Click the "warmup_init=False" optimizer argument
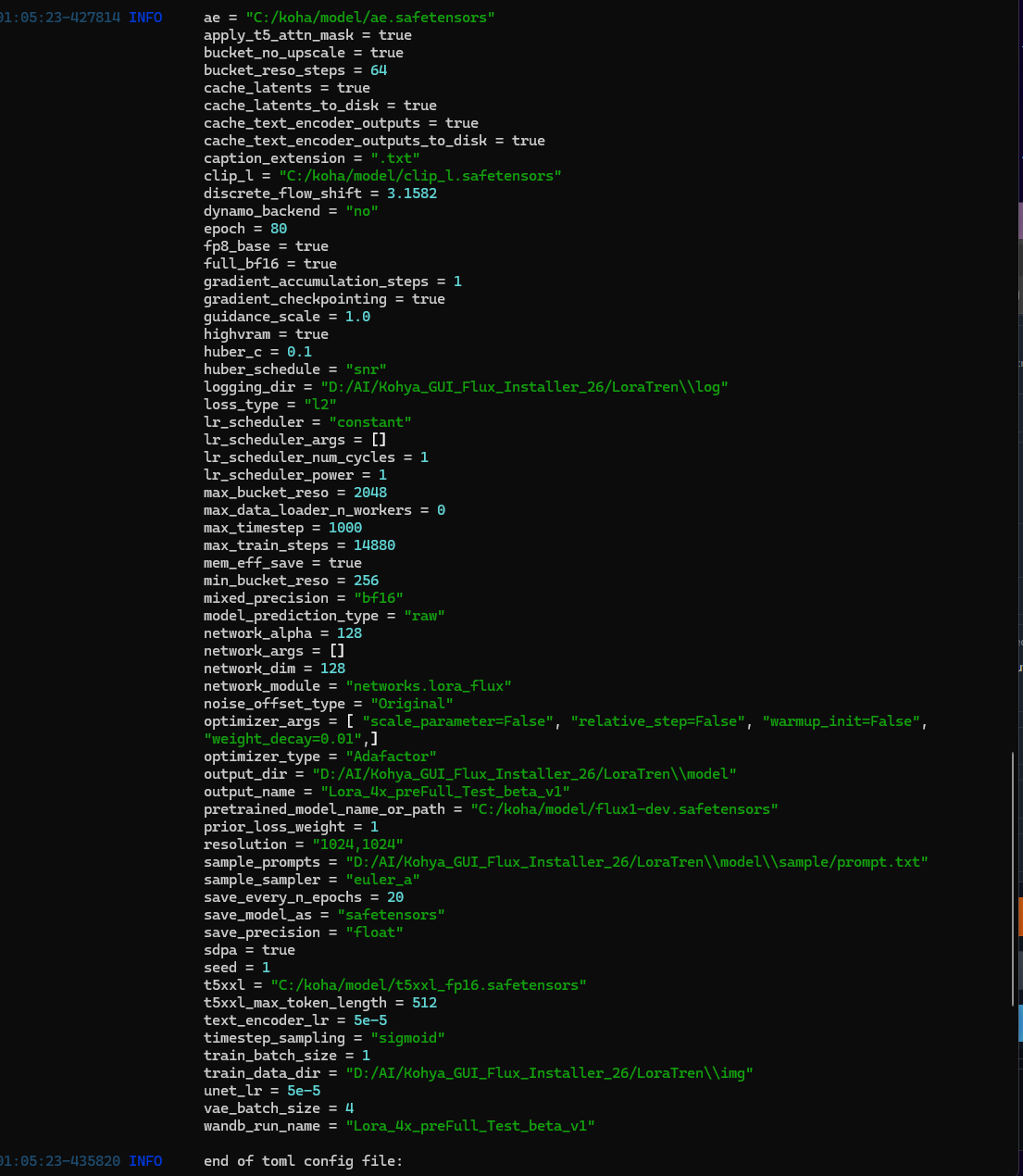 pos(842,721)
